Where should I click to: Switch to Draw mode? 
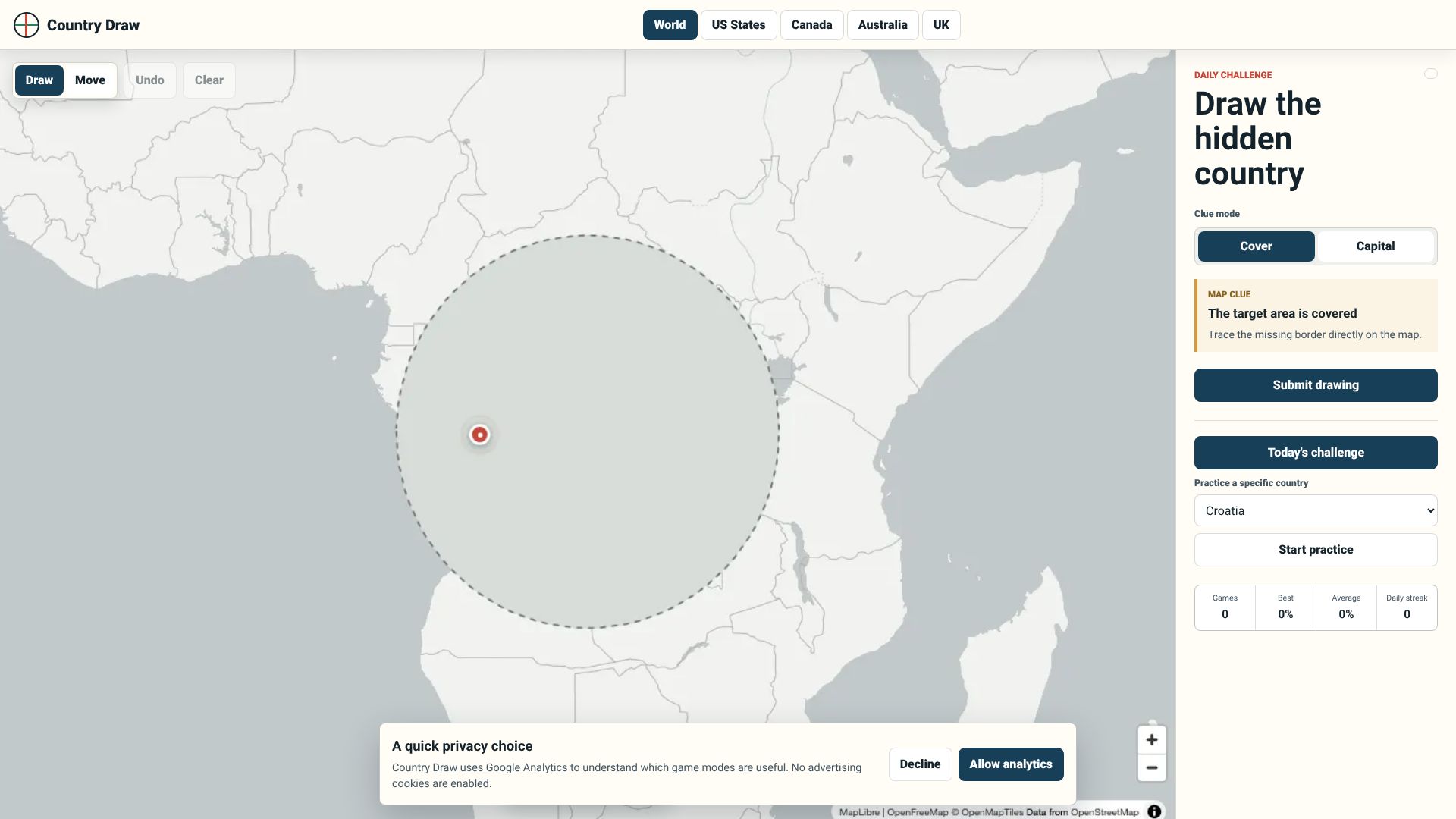[x=39, y=80]
